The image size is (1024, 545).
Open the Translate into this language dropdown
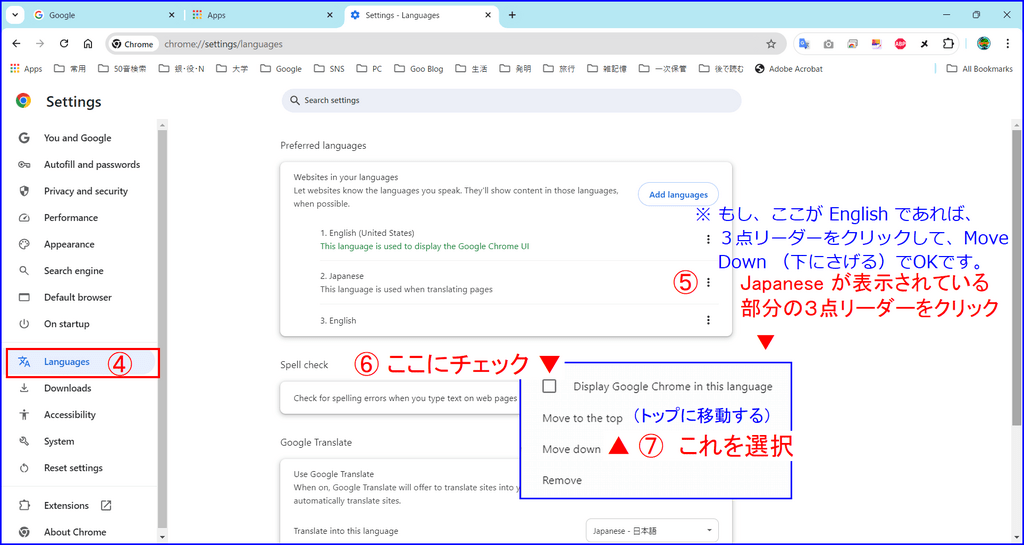pyautogui.click(x=652, y=531)
